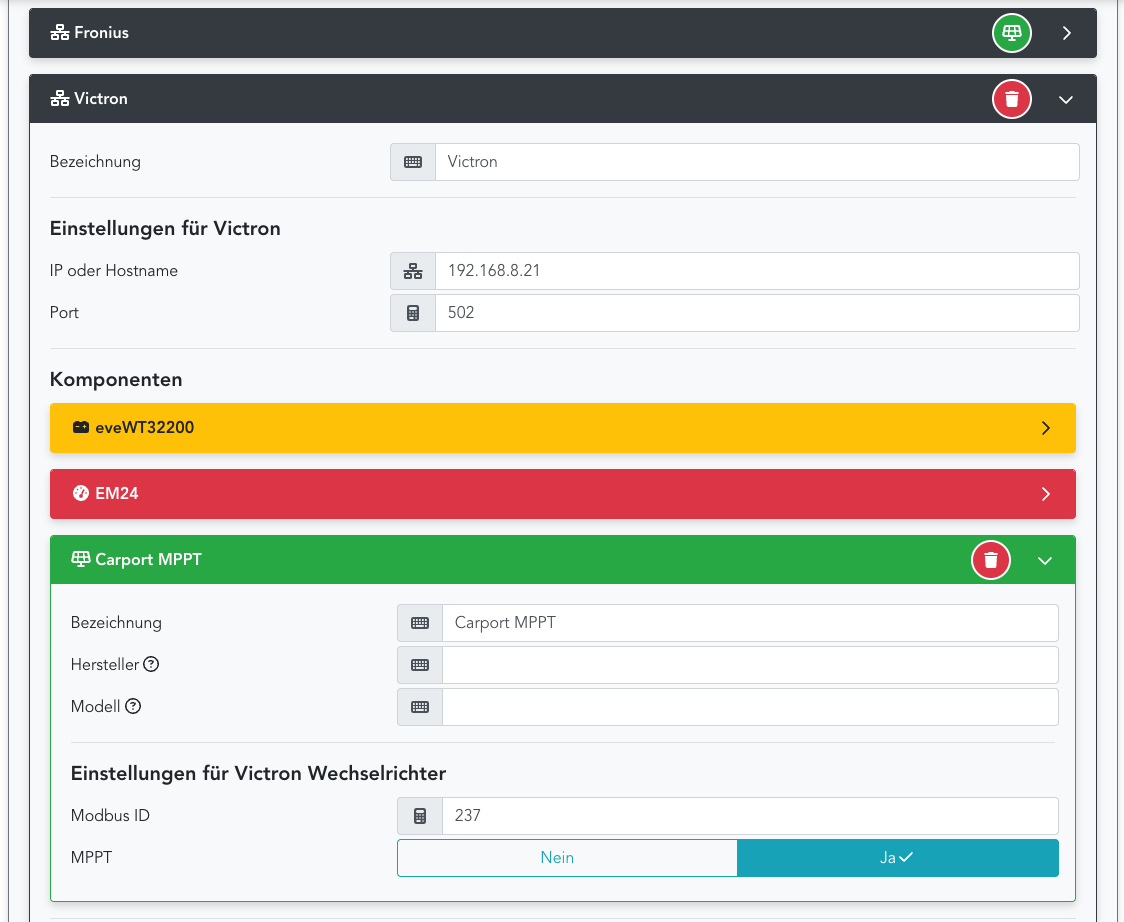Click the Modbus ID label
This screenshot has width=1124, height=922.
[x=110, y=816]
